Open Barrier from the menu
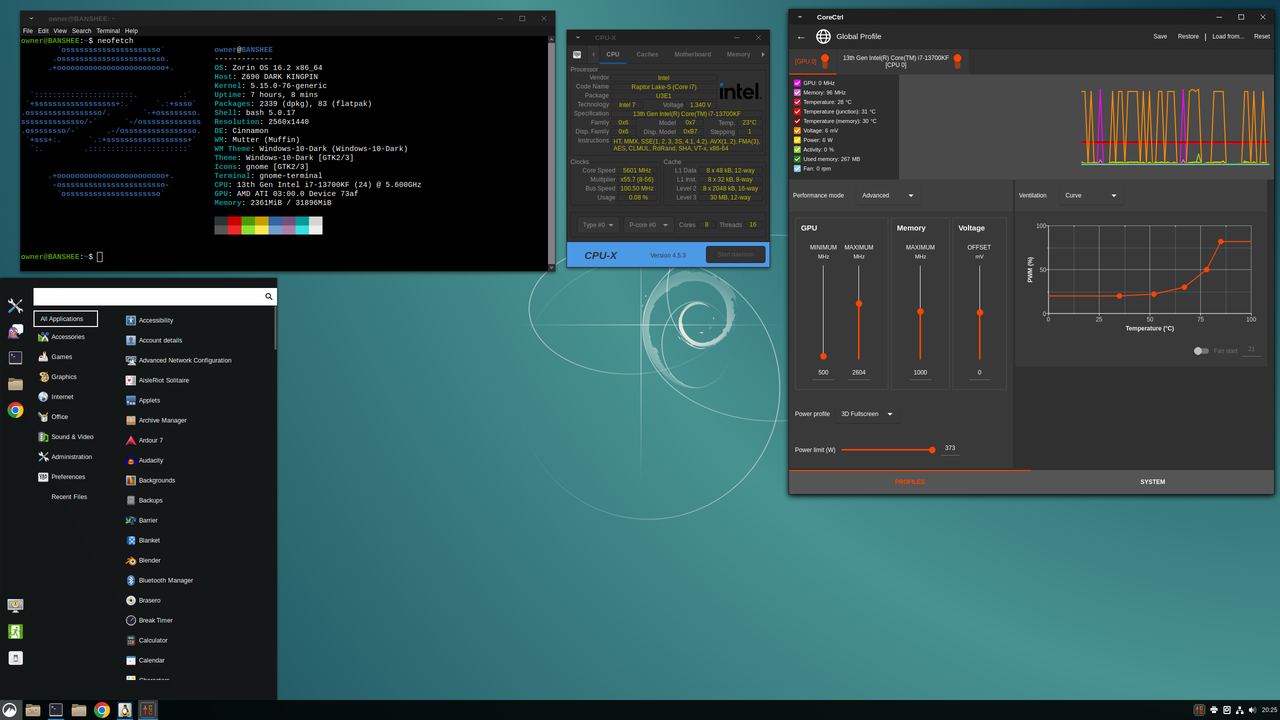 (141, 520)
